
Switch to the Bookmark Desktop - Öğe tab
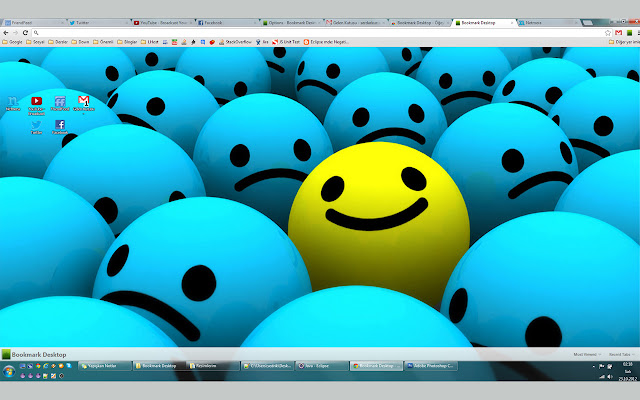[x=420, y=23]
